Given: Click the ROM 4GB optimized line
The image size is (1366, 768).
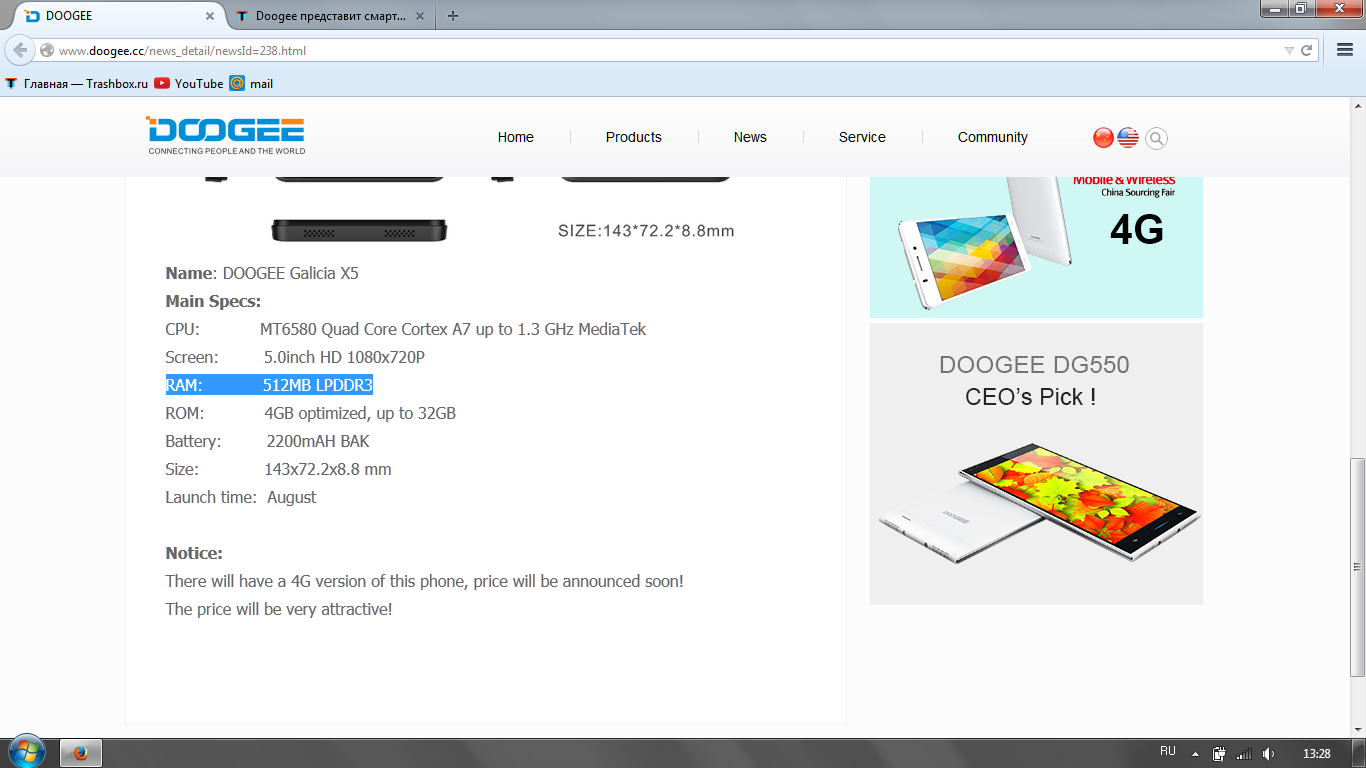Looking at the screenshot, I should point(311,413).
